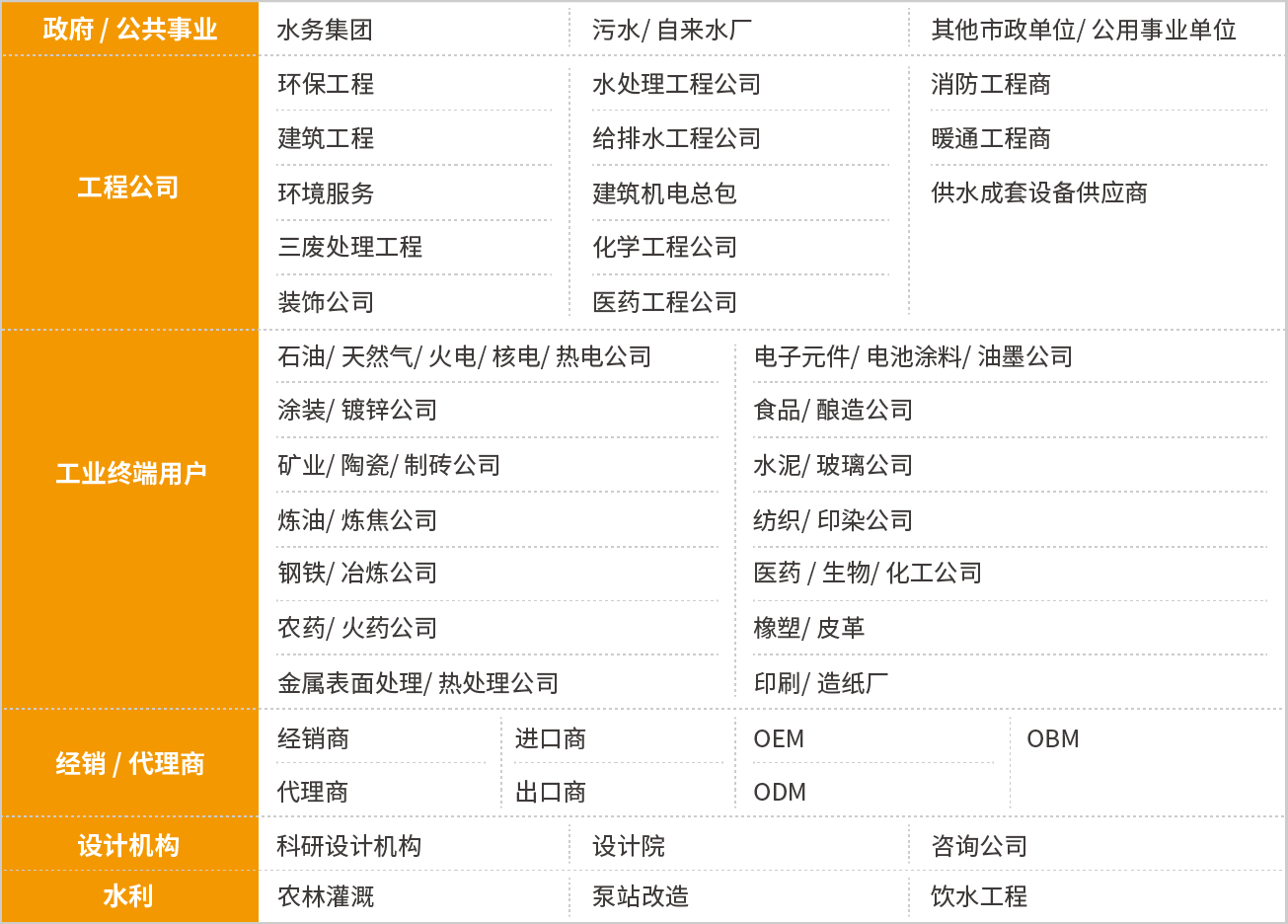The image size is (1288, 924).
Task: Click 环保工程 in the list
Action: 326,85
